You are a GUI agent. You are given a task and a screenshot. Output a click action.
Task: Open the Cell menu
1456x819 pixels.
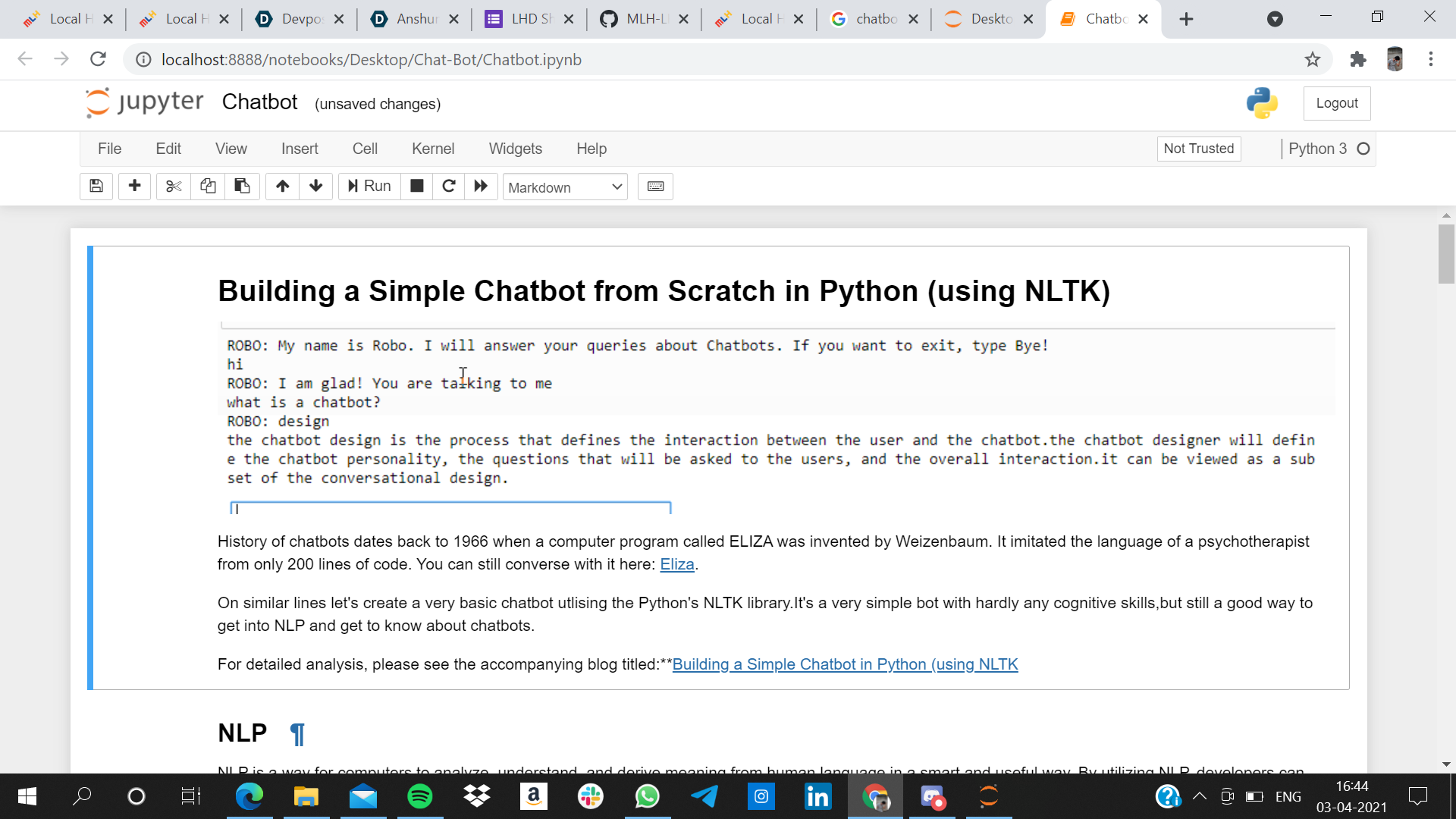point(365,149)
